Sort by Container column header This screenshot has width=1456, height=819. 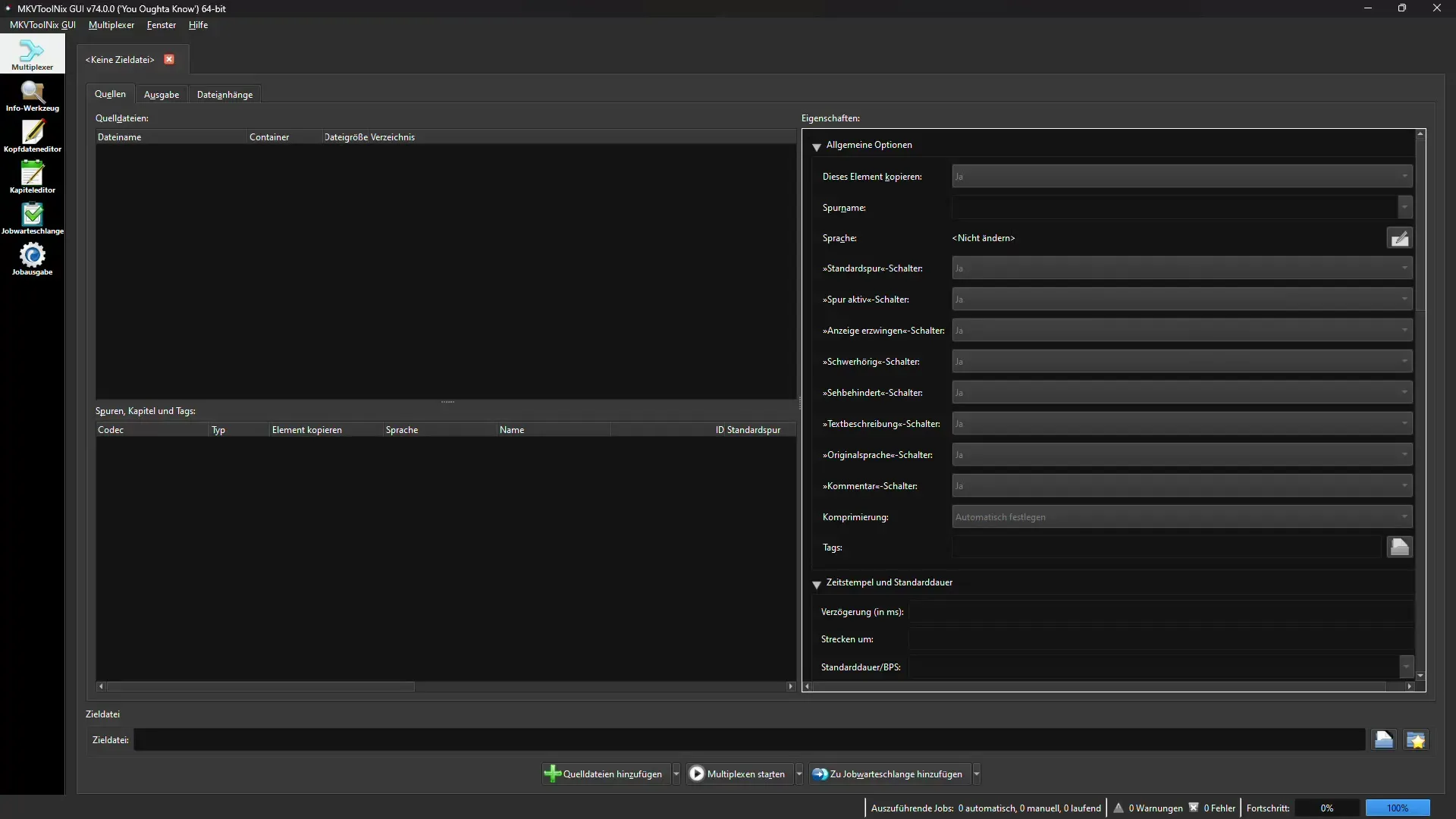coord(284,137)
